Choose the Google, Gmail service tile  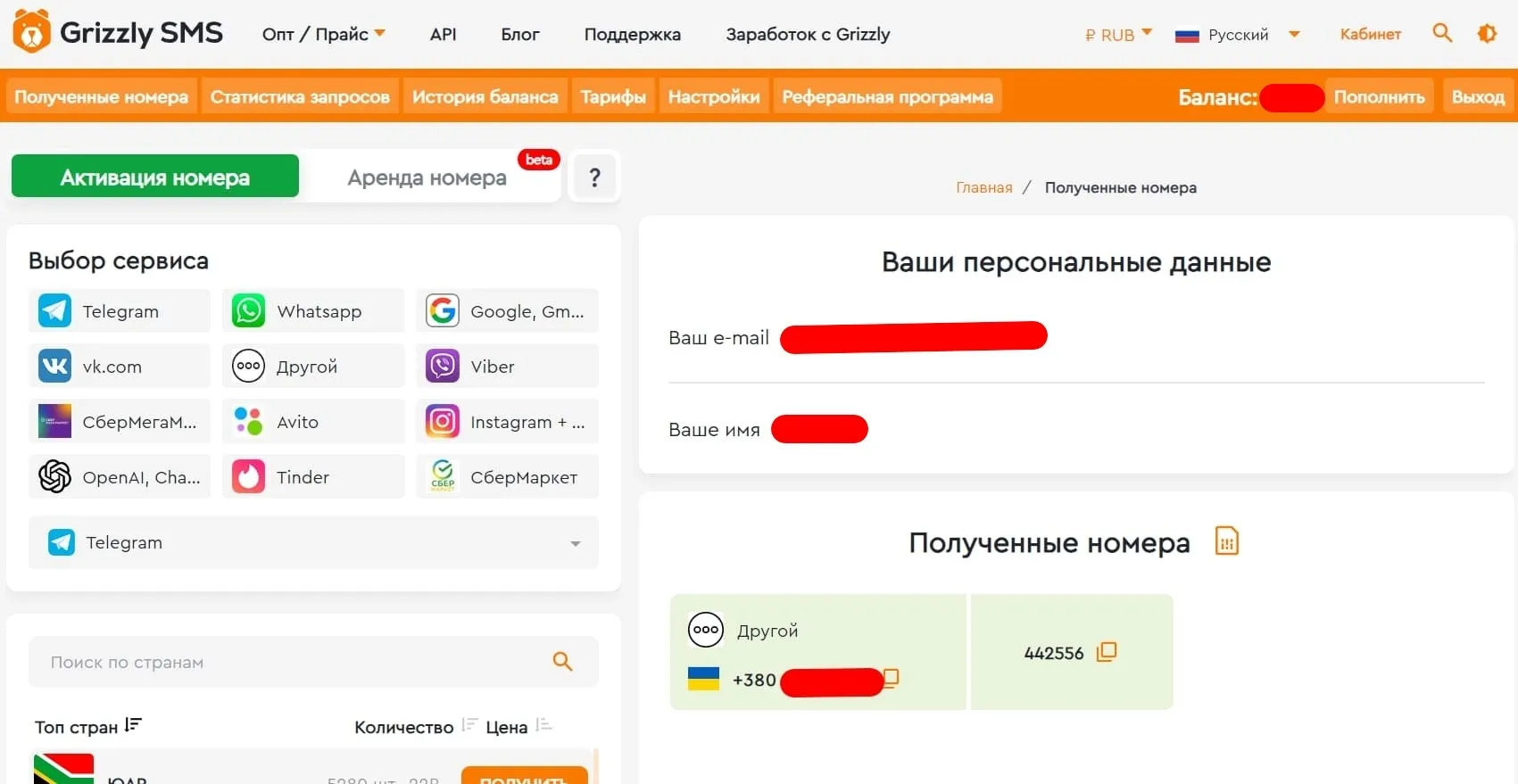[x=507, y=310]
